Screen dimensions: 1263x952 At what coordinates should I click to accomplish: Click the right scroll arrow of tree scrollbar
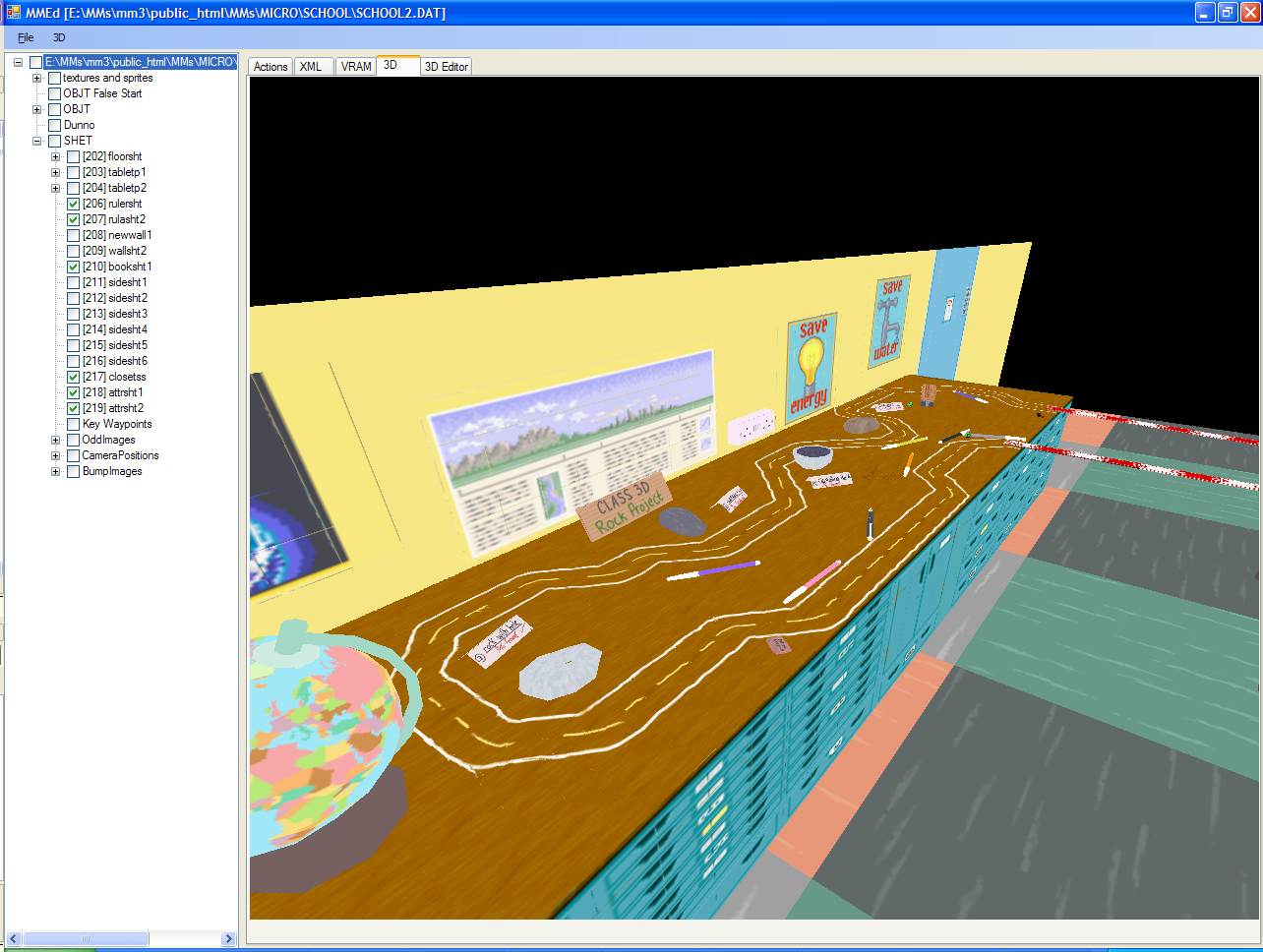tap(228, 939)
